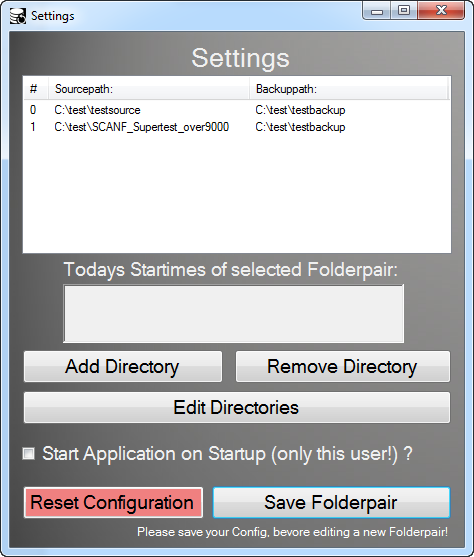Click the red Reset Configuration button
This screenshot has height=557, width=474.
point(113,502)
